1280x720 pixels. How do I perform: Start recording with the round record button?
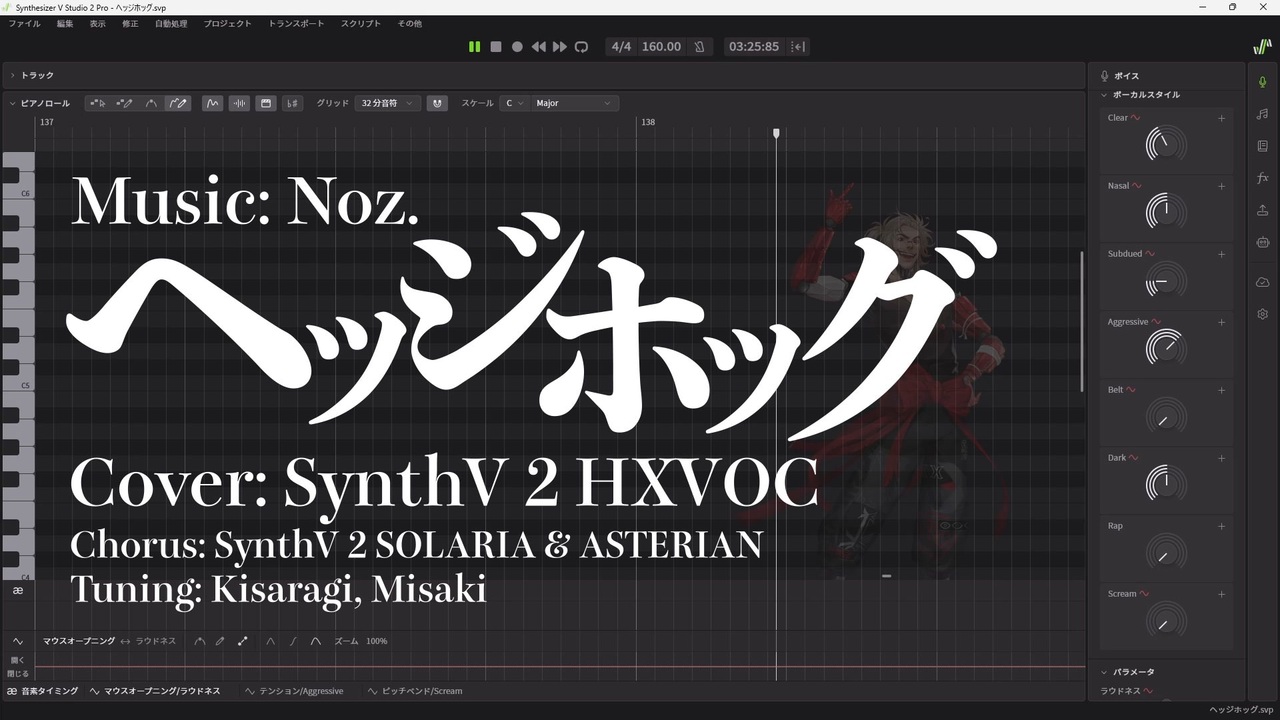pos(517,47)
